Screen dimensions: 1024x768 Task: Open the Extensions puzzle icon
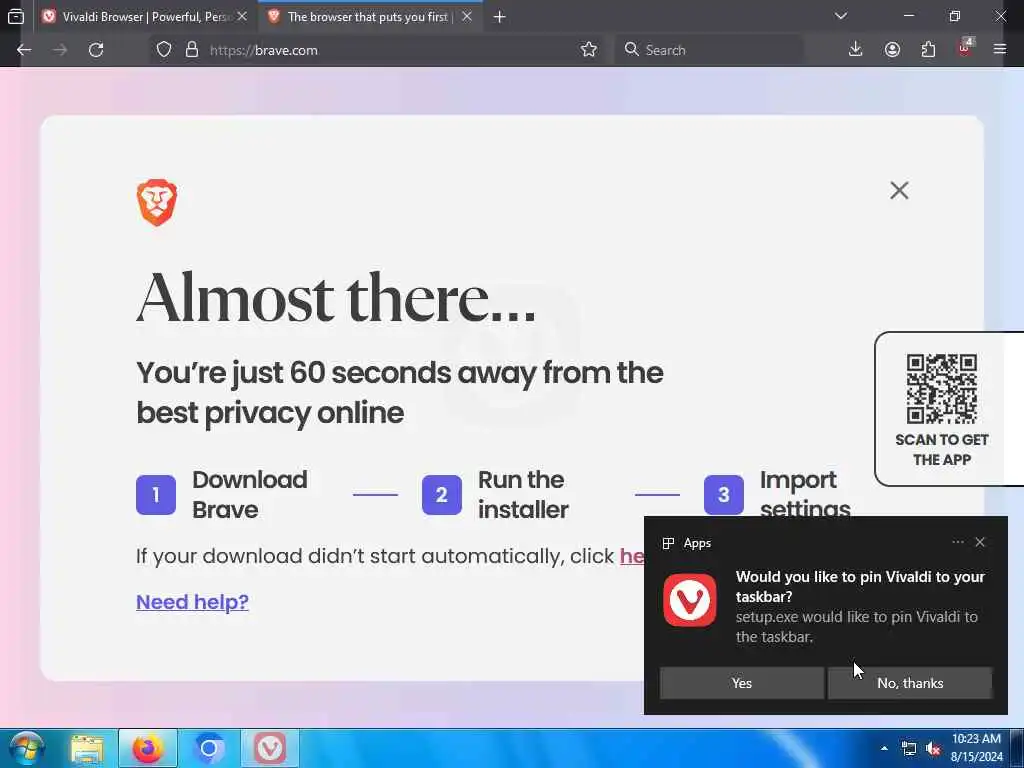(x=928, y=50)
